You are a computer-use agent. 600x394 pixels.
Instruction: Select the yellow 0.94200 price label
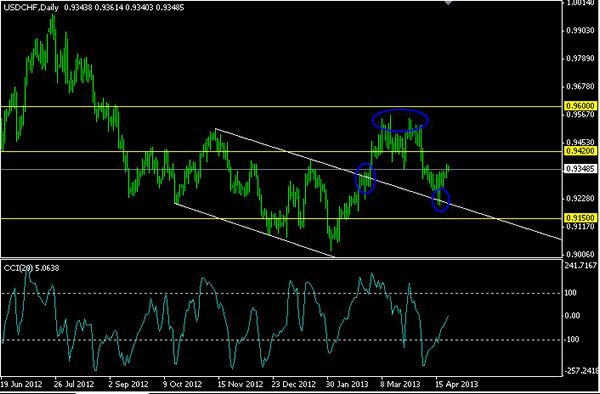(581, 151)
